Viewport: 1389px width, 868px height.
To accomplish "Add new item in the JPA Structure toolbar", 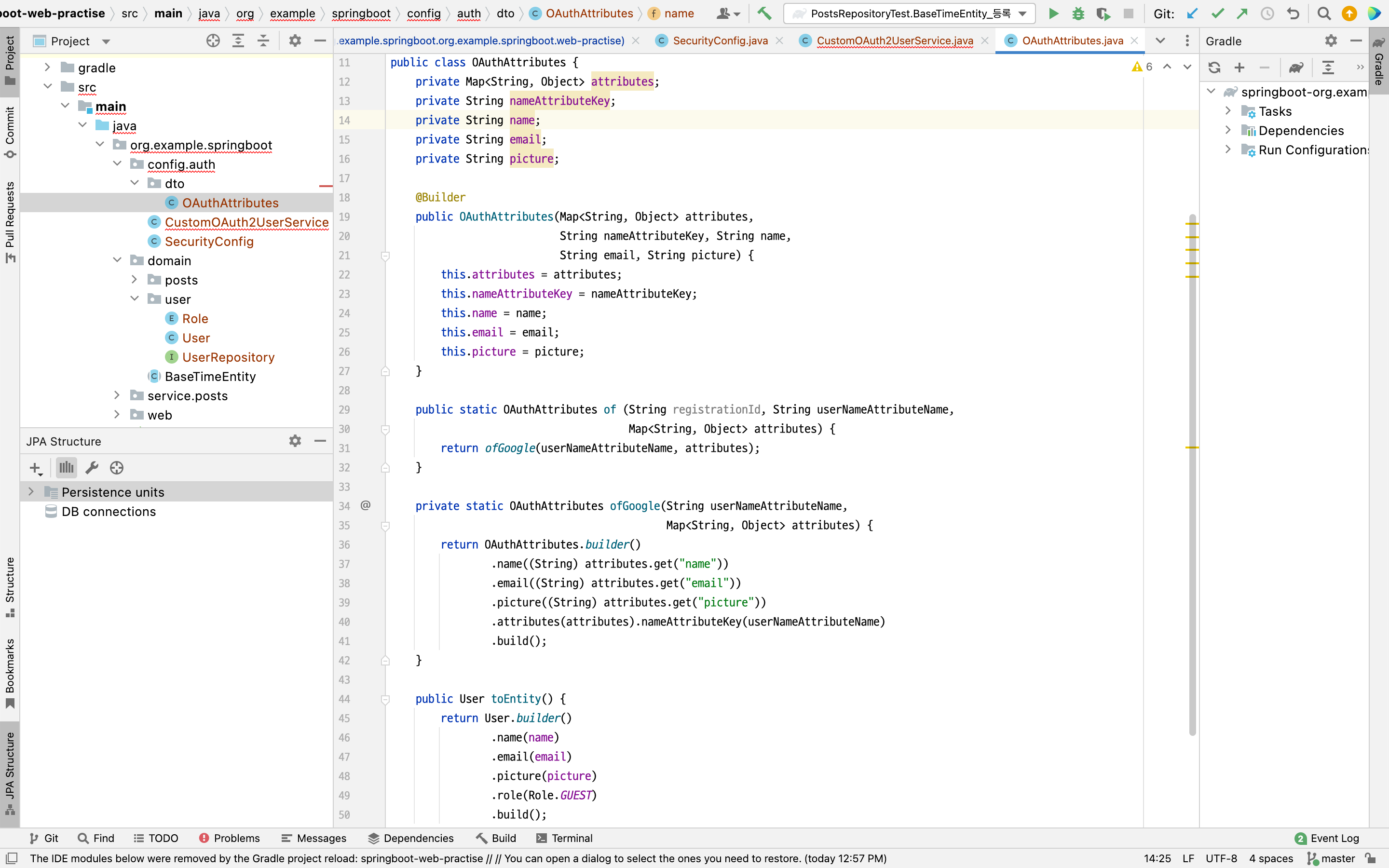I will (36, 468).
